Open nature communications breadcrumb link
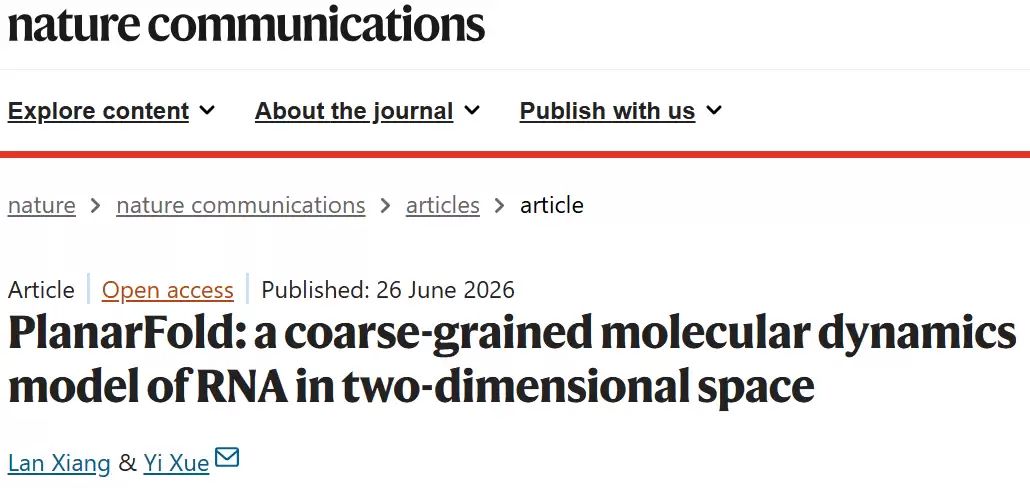Screen dimensions: 1030x488 pyautogui.click(x=241, y=206)
